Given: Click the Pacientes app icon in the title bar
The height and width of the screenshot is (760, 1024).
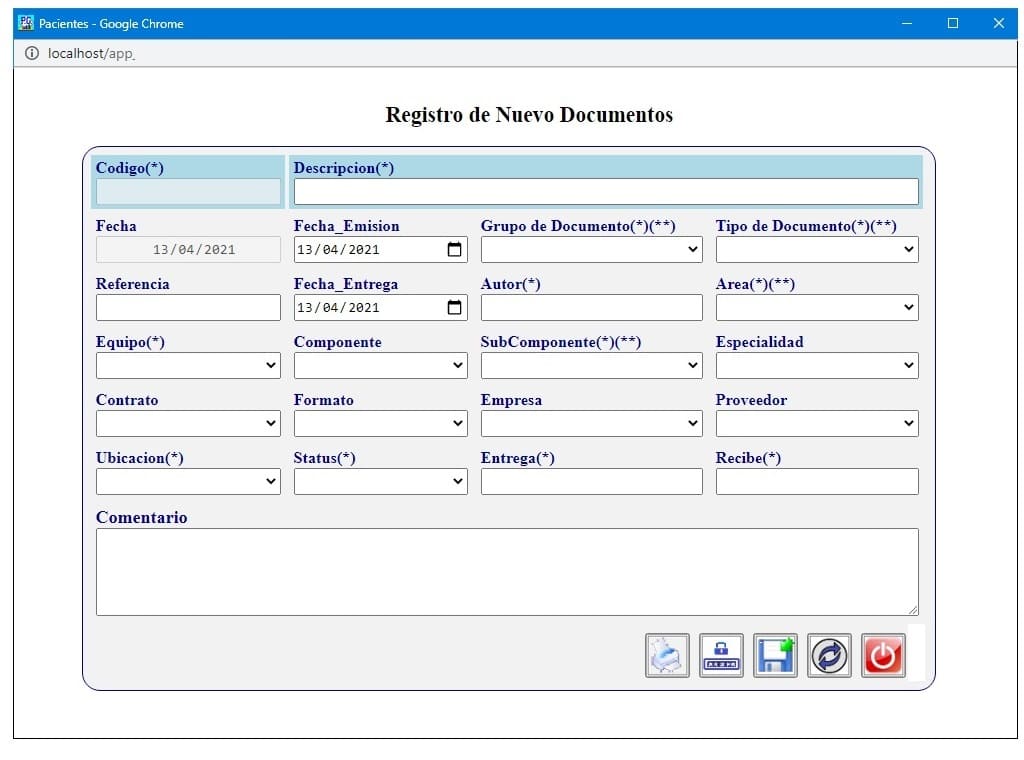Looking at the screenshot, I should click(x=26, y=23).
